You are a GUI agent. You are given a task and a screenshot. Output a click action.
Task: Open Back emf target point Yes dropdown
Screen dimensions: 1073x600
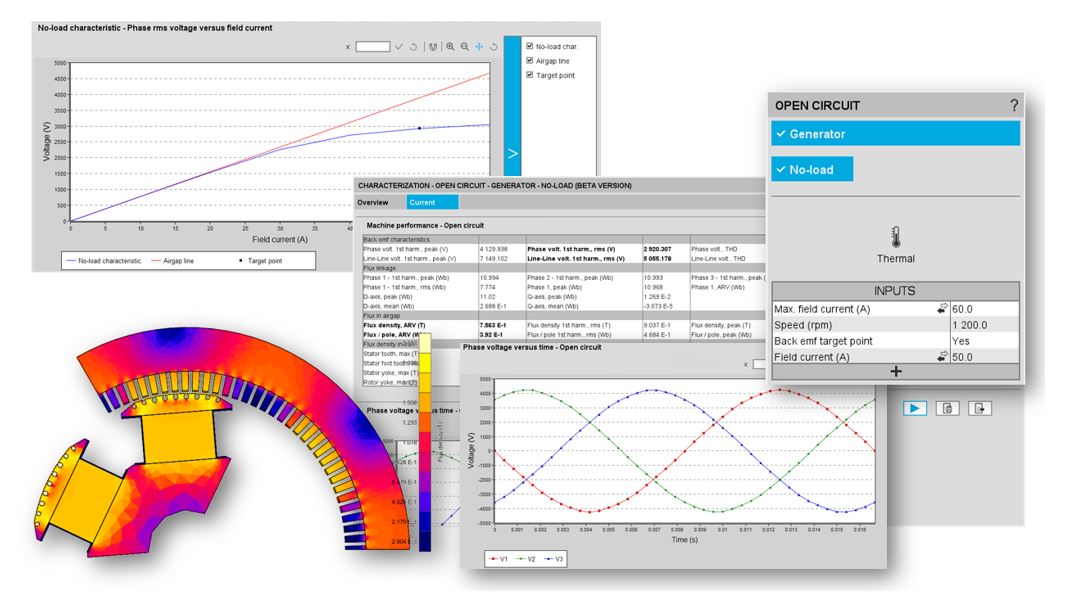(x=984, y=340)
